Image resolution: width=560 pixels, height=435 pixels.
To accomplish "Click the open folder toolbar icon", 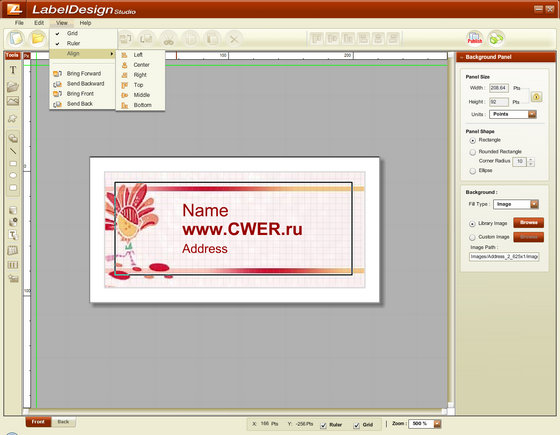I will click(x=38, y=39).
